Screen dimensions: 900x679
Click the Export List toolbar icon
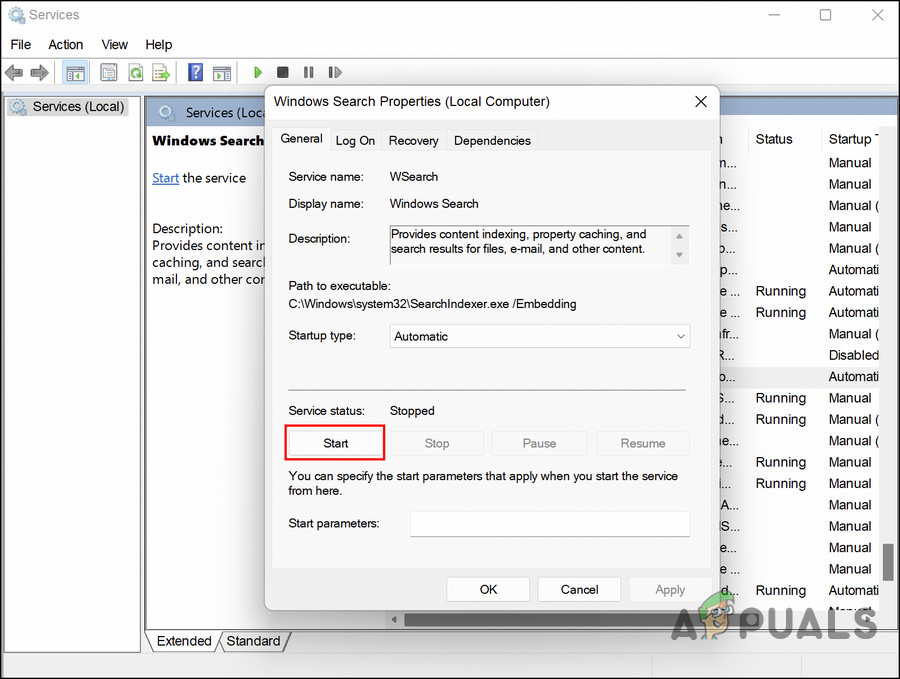coord(161,72)
